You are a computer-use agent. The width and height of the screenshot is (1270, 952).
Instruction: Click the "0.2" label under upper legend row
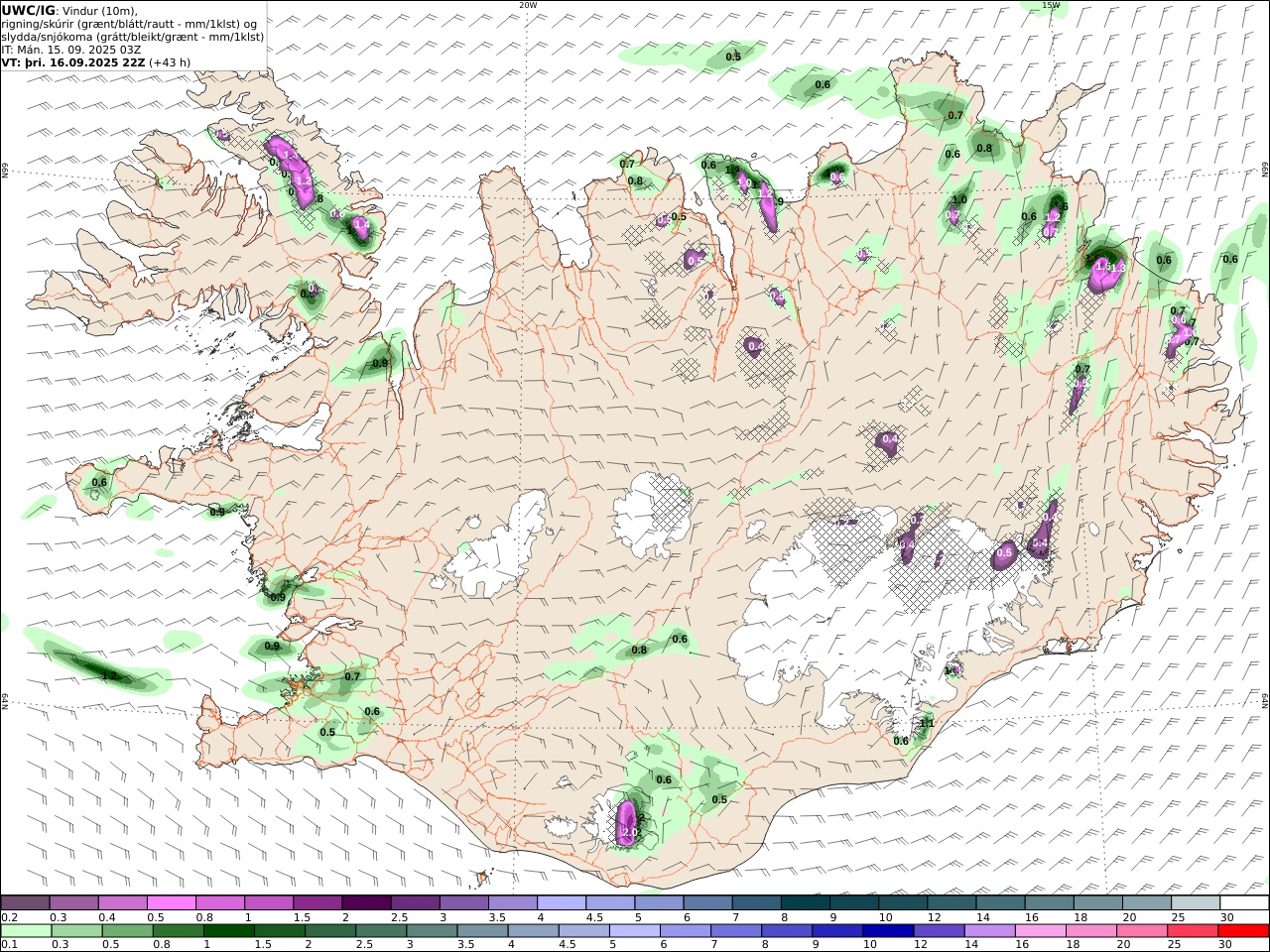[9, 917]
